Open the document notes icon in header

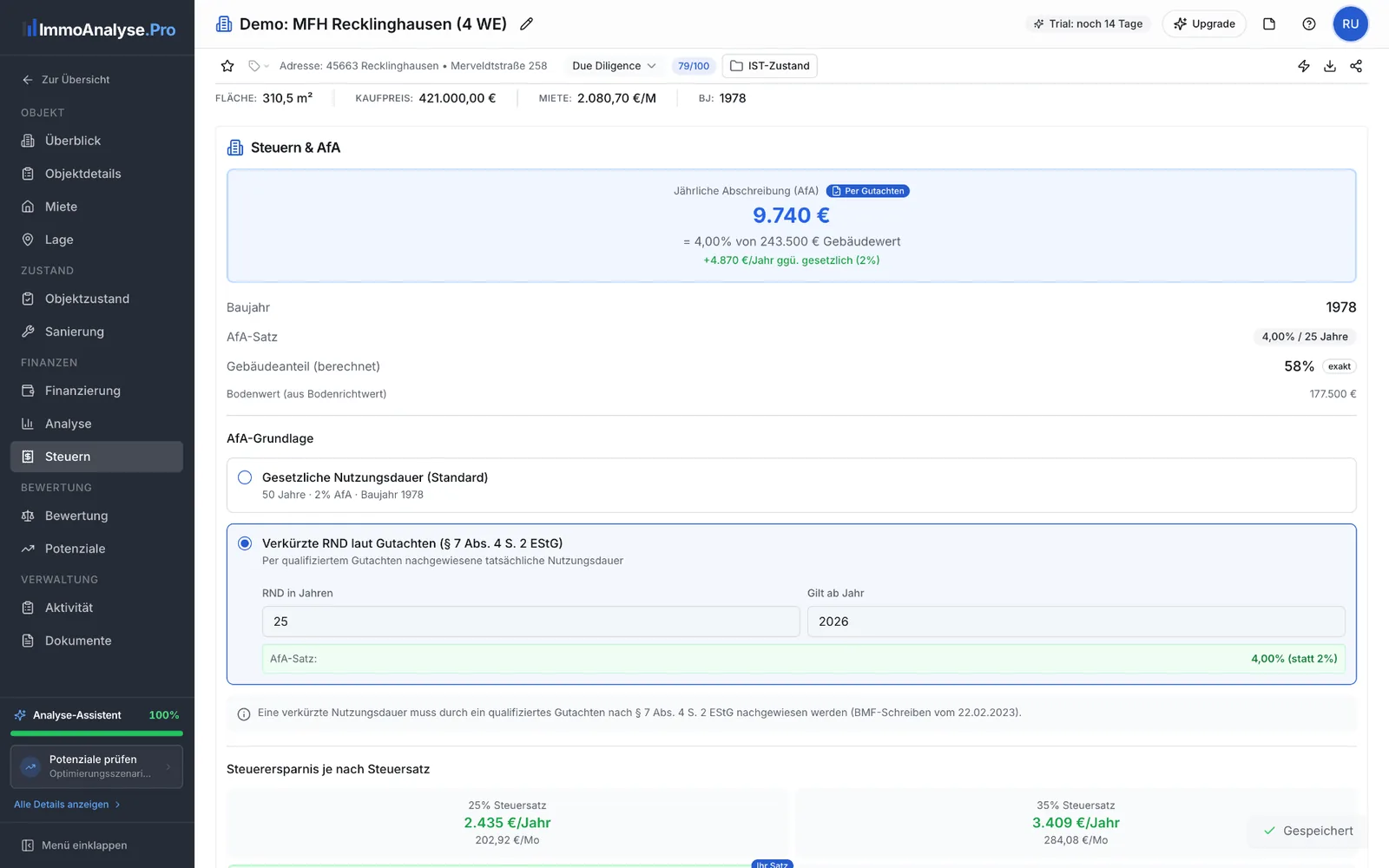click(x=1269, y=24)
